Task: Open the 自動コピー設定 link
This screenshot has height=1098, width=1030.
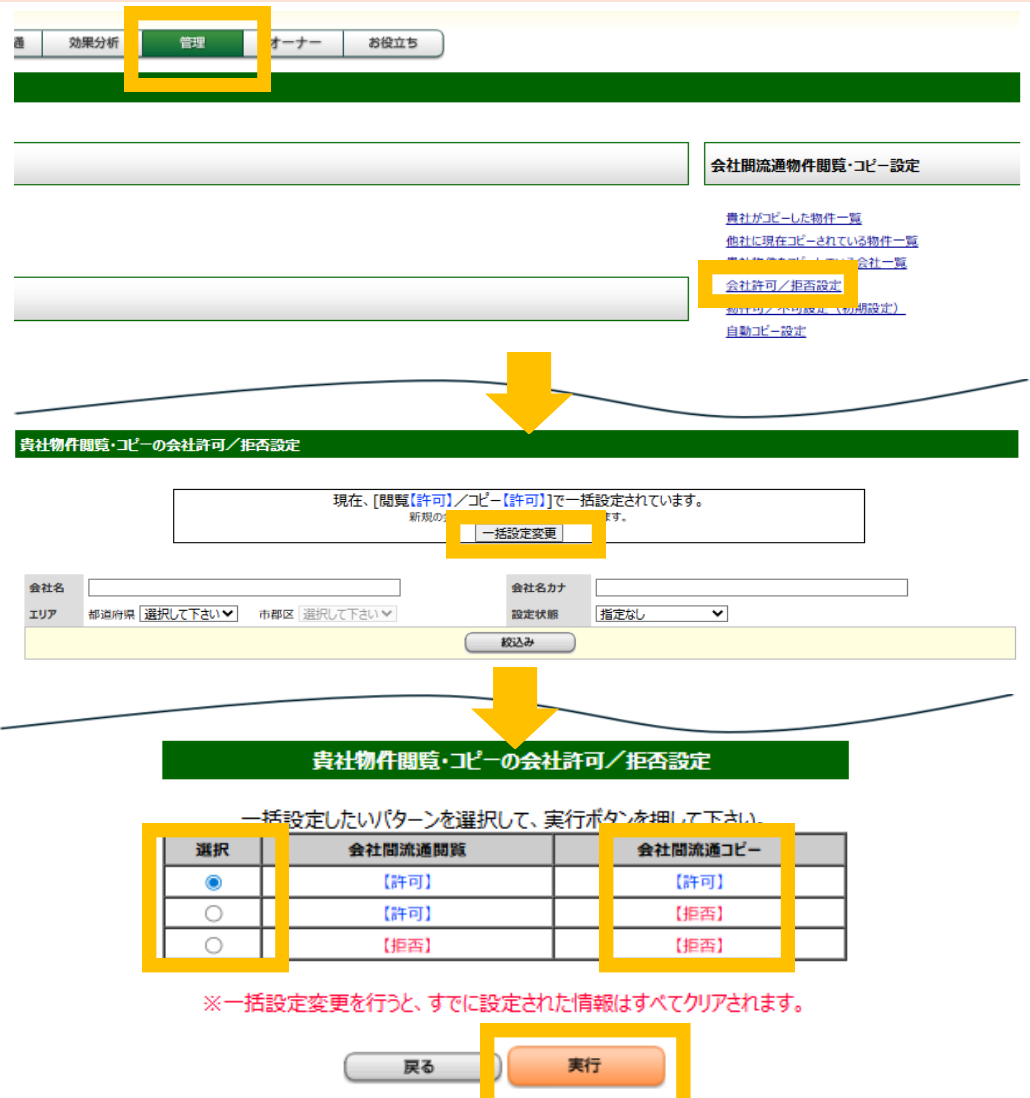Action: (x=765, y=332)
